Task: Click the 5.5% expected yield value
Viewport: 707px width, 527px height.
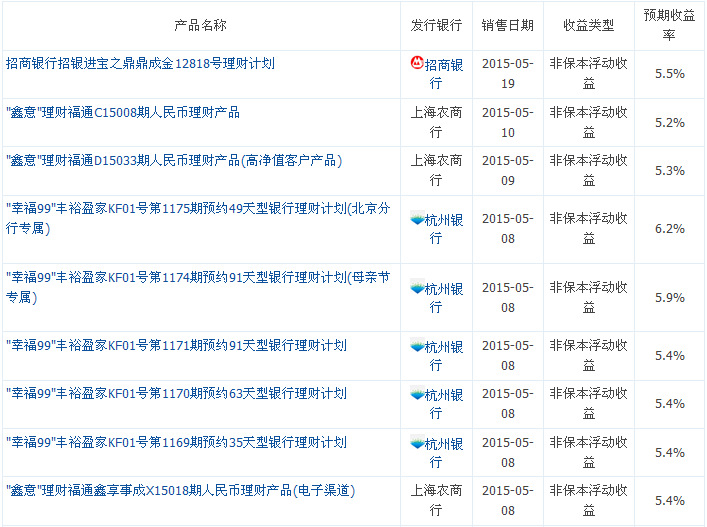Action: [670, 73]
